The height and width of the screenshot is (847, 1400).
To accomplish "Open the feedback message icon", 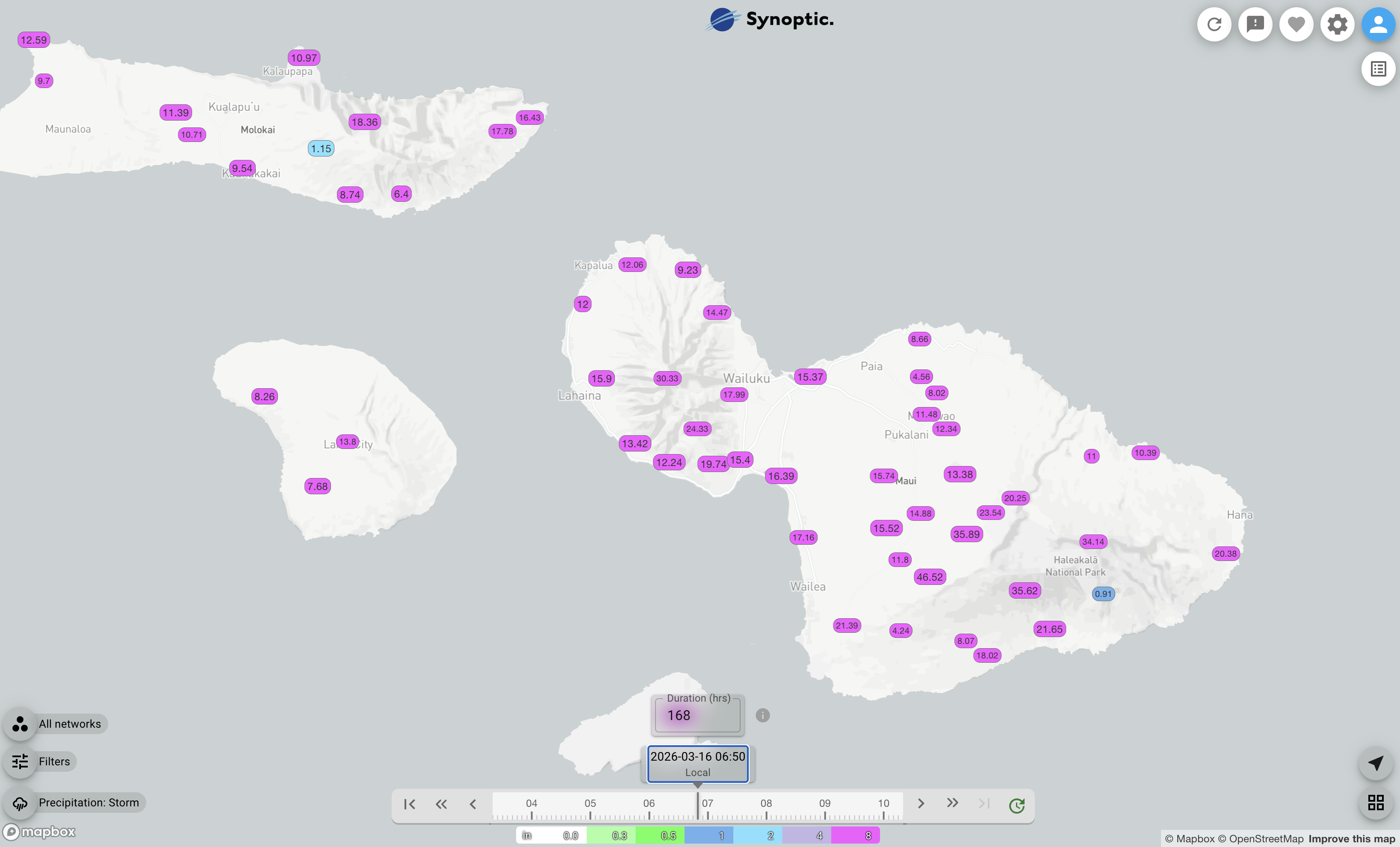I will (1255, 24).
